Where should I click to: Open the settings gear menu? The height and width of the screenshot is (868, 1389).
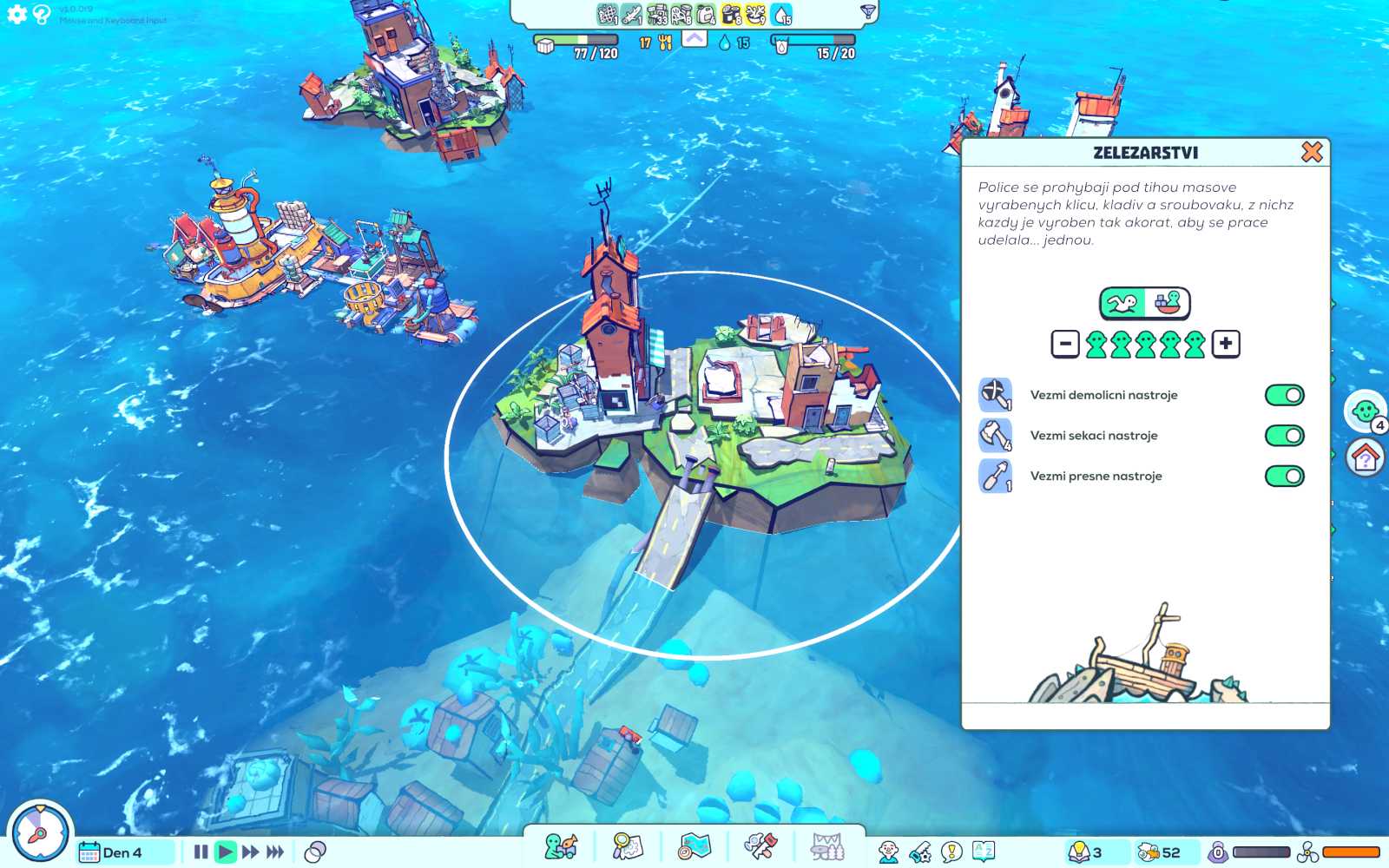[16, 14]
